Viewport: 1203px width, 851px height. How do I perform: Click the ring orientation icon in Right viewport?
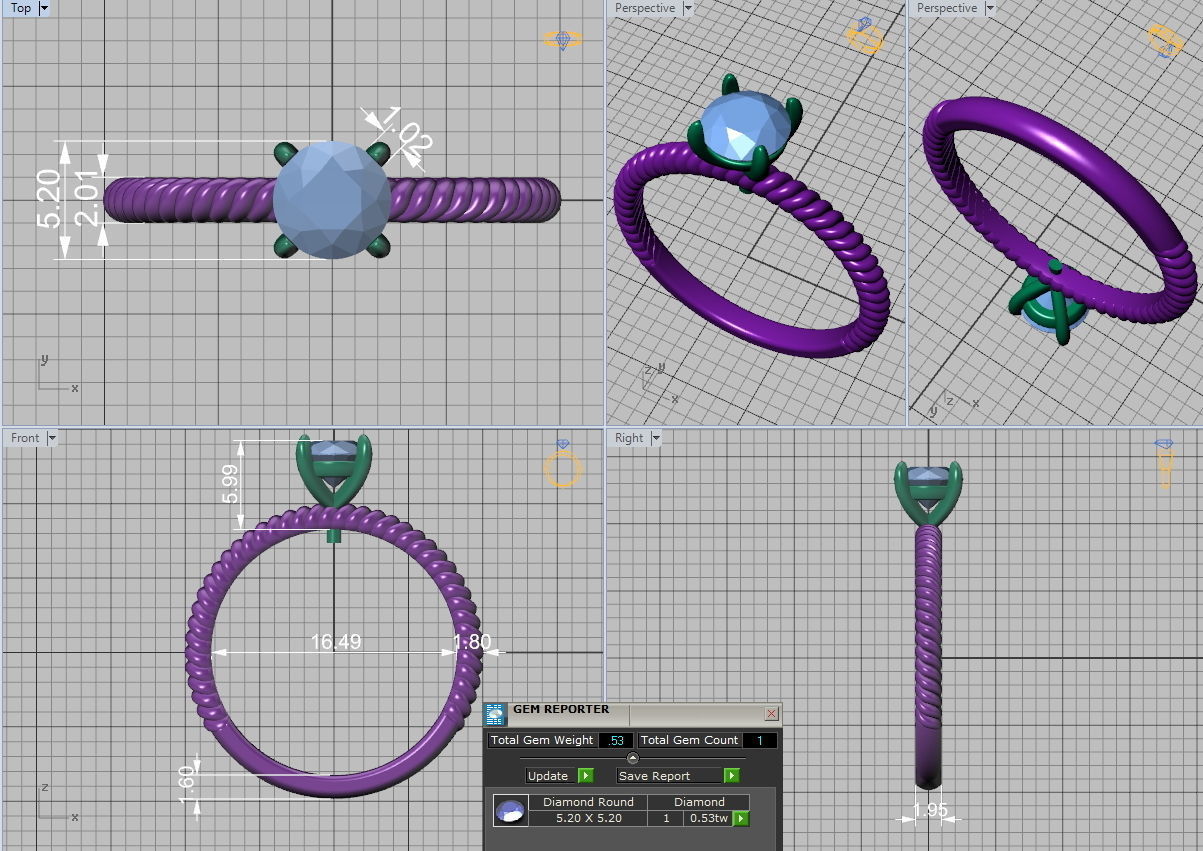tap(1165, 464)
